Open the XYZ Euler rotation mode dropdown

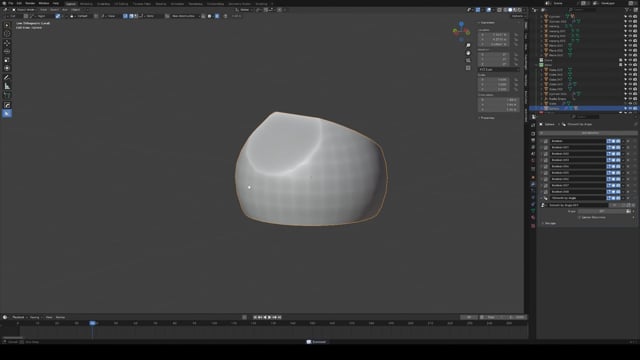(498, 70)
